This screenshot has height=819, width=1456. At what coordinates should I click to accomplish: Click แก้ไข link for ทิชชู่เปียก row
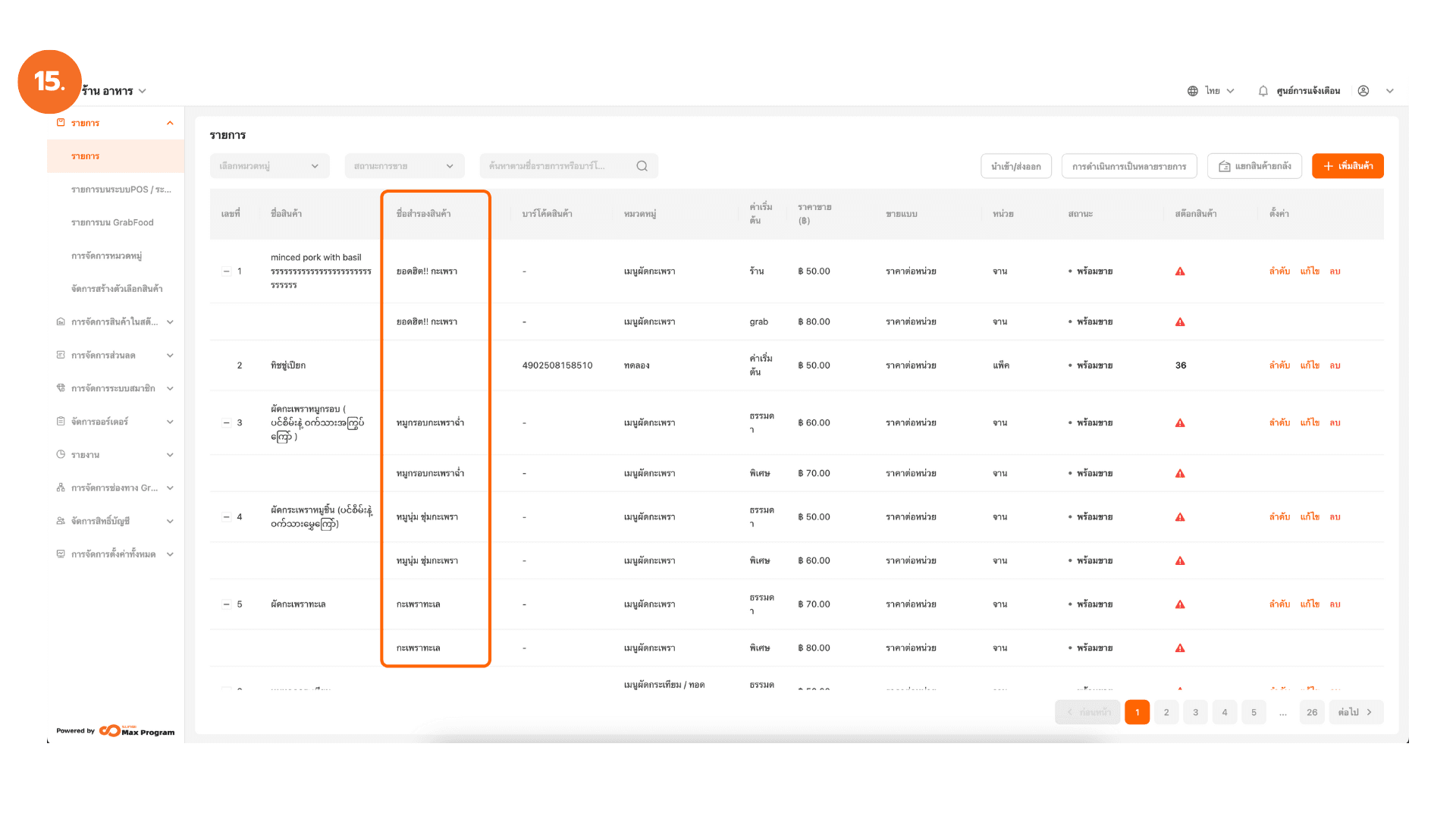[1310, 366]
